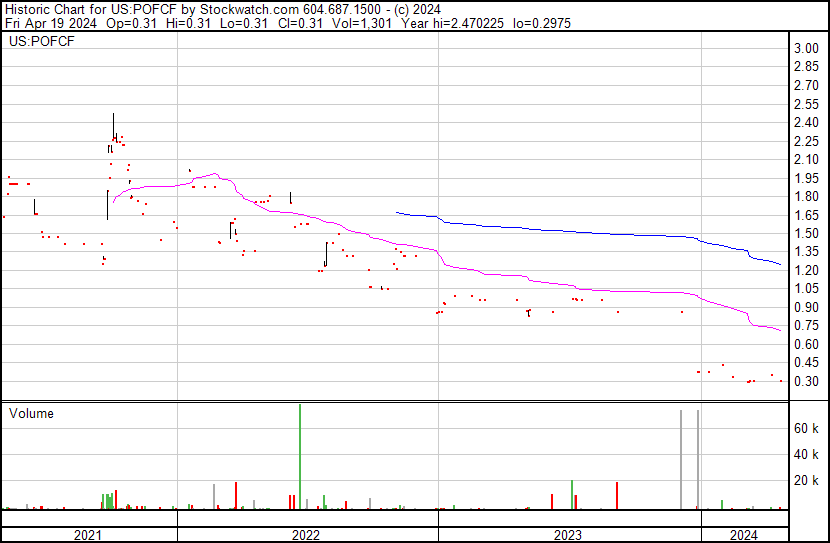This screenshot has height=543, width=830.
Task: Click the 3.00 price axis label
Action: pyautogui.click(x=806, y=49)
